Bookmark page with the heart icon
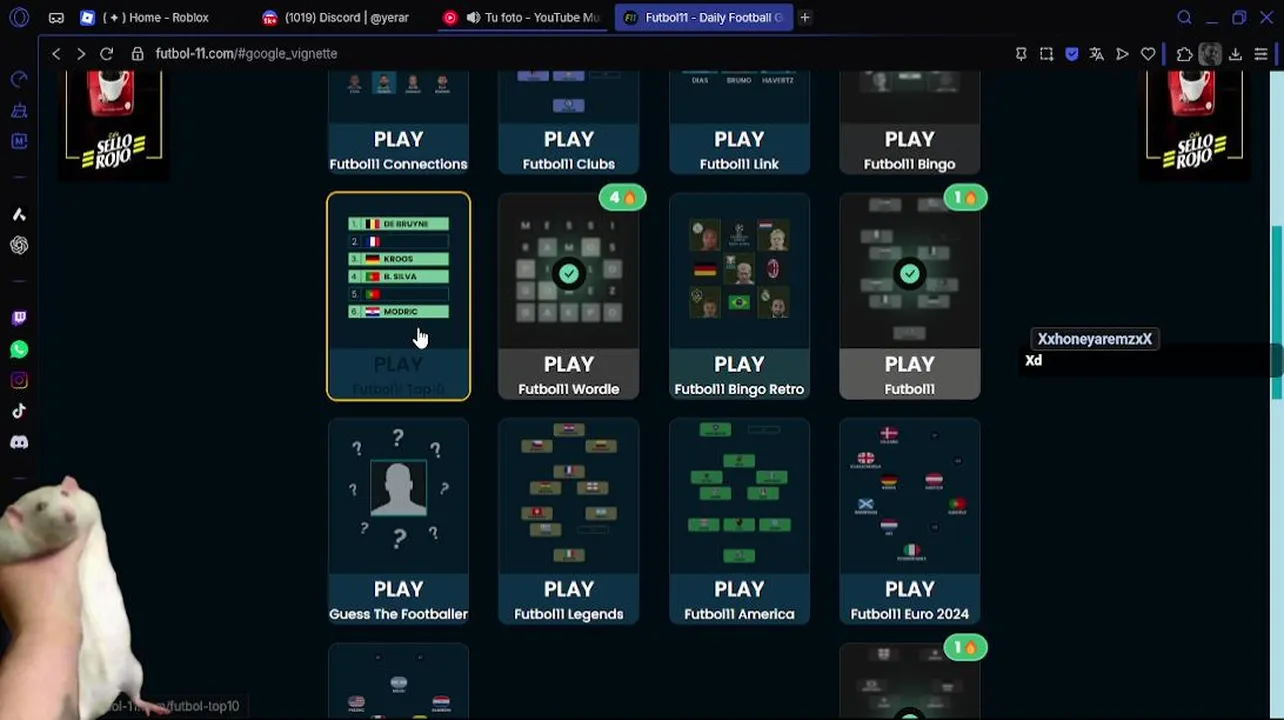Viewport: 1284px width, 720px height. (x=1148, y=54)
